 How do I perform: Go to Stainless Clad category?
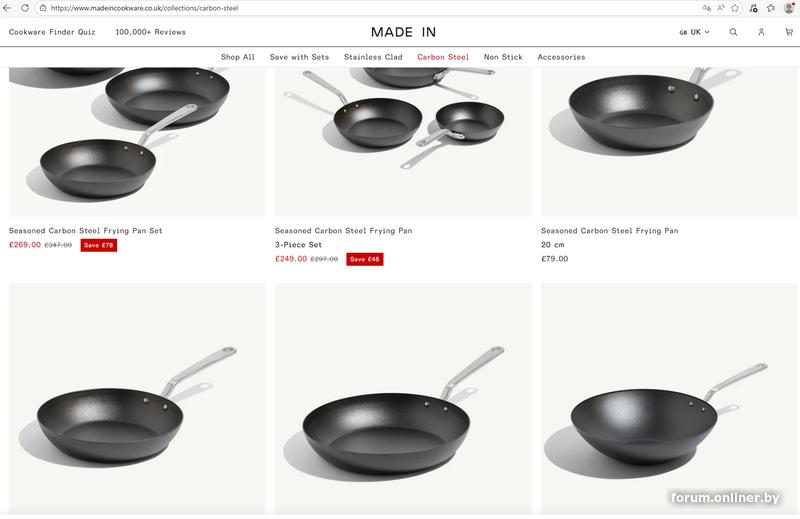373,57
